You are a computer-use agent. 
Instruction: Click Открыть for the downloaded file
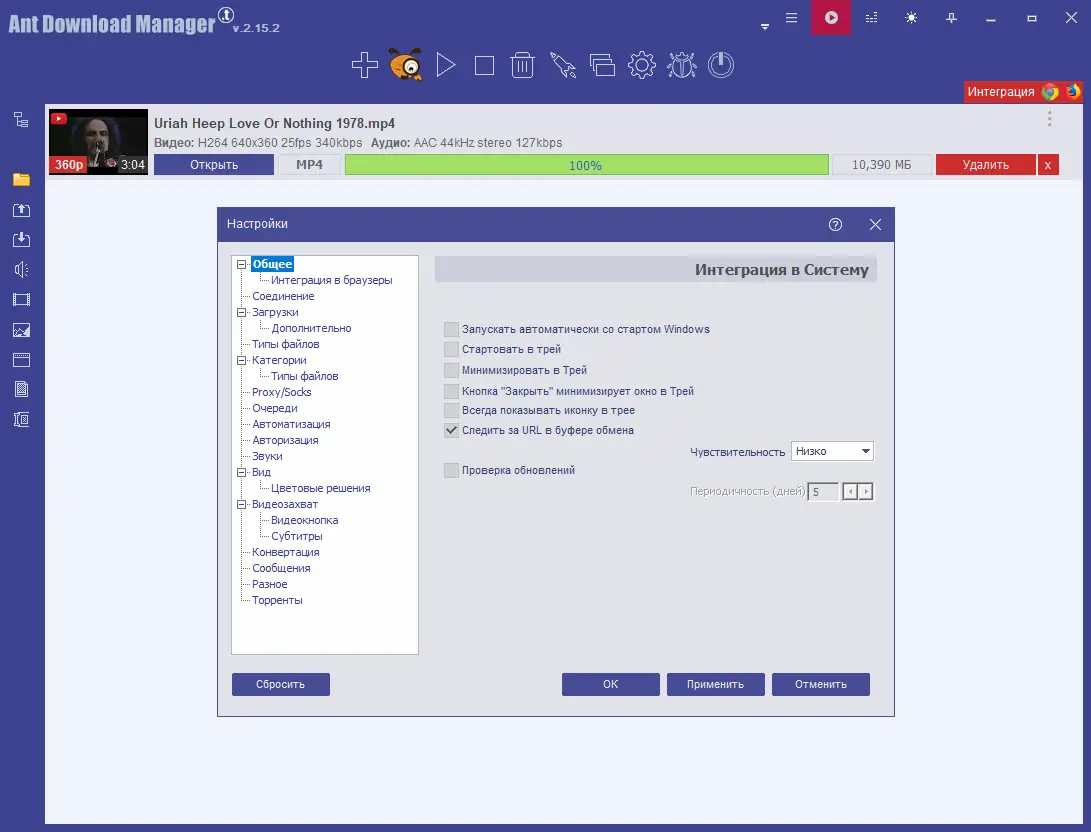214,165
